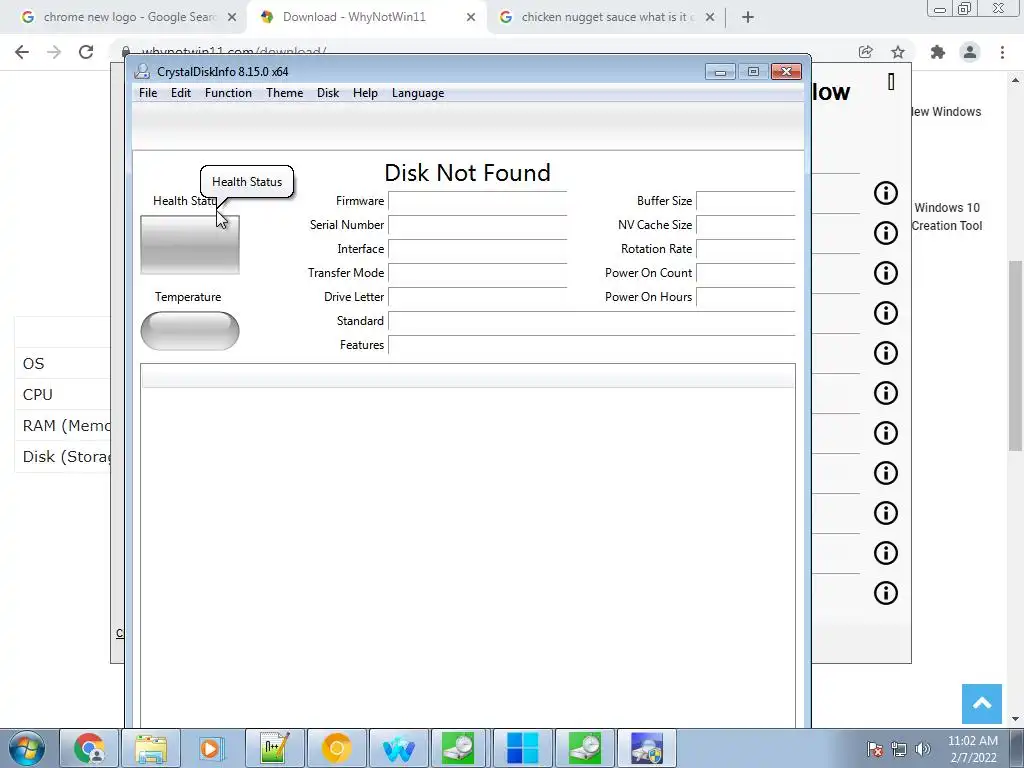
Task: Click the Standard field
Action: point(592,321)
